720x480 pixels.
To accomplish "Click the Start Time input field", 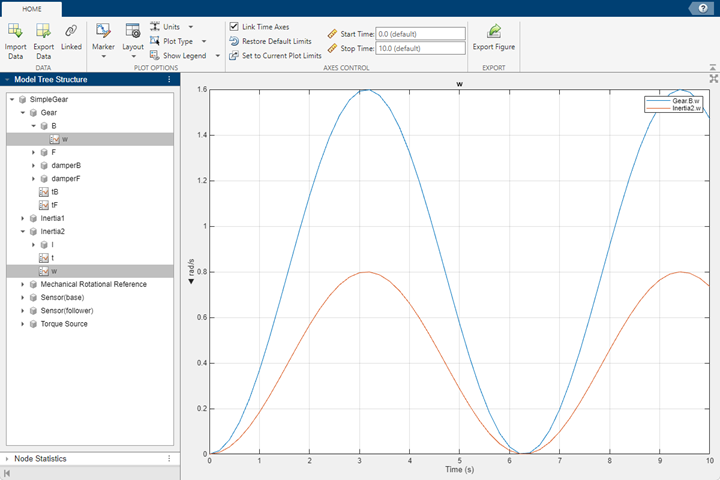I will pyautogui.click(x=420, y=33).
